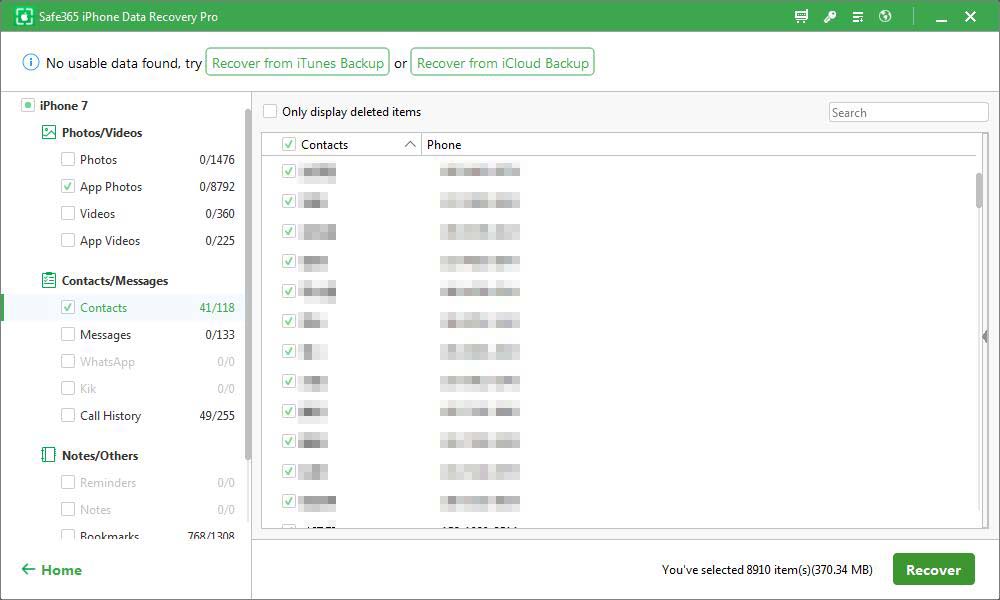Screen dimensions: 1000x600
Task: Click the selected items summary text
Action: click(x=767, y=569)
